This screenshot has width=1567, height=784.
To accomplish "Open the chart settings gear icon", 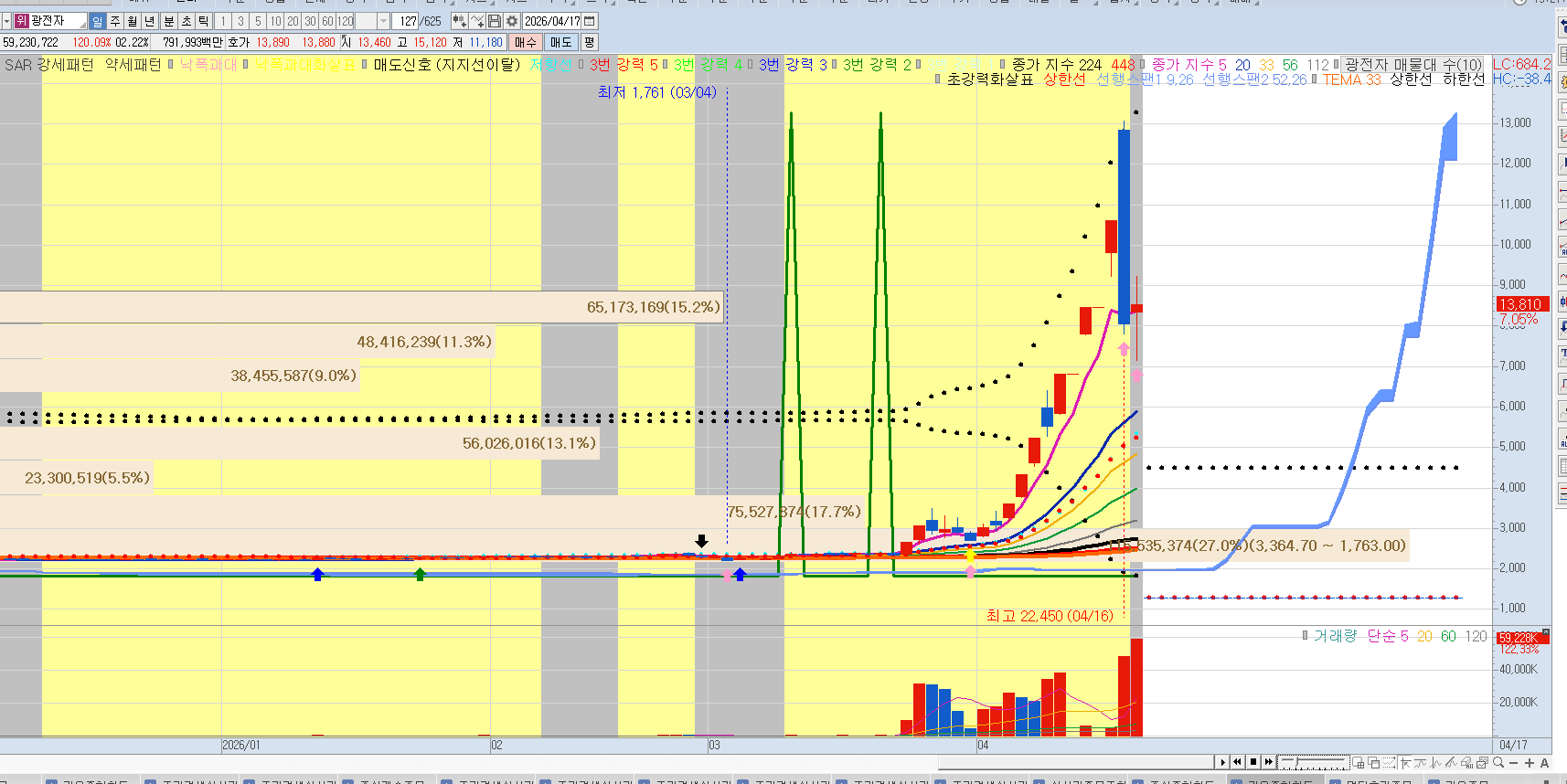I will [512, 21].
